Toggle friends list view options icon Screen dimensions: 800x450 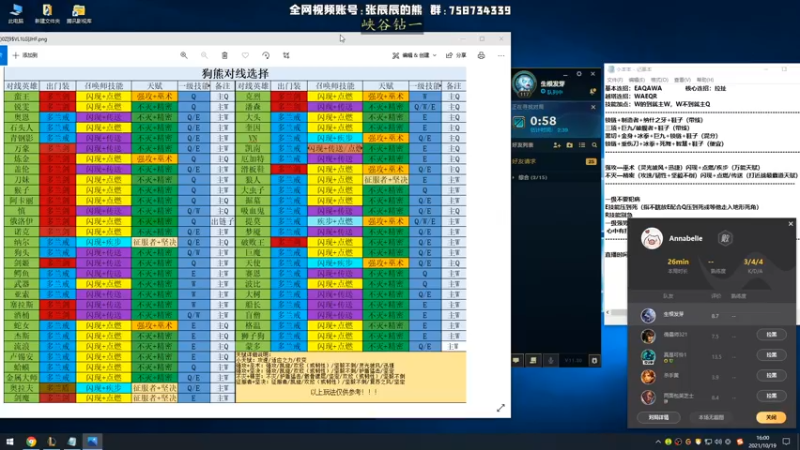click(x=582, y=145)
